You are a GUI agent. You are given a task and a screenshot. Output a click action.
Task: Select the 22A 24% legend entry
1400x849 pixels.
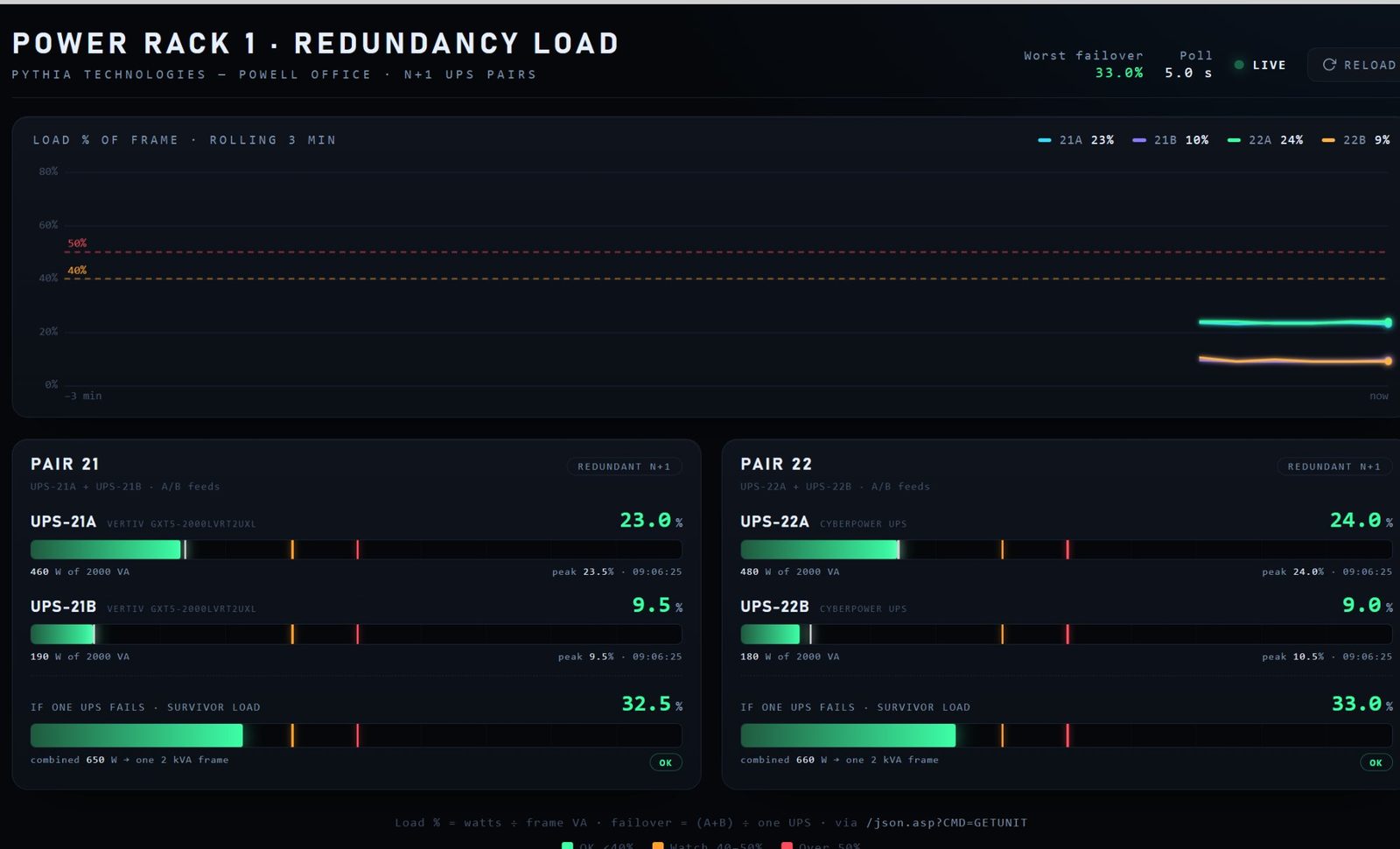(1265, 140)
